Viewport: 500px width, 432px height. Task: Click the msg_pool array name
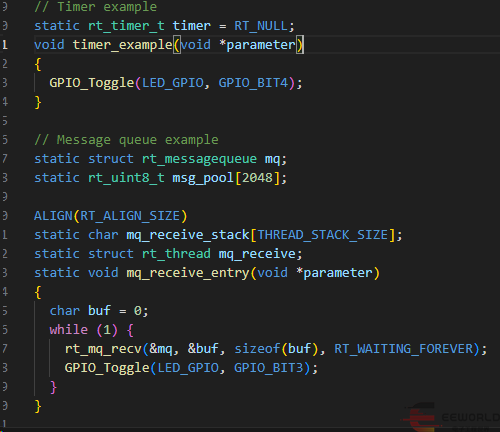pyautogui.click(x=203, y=178)
